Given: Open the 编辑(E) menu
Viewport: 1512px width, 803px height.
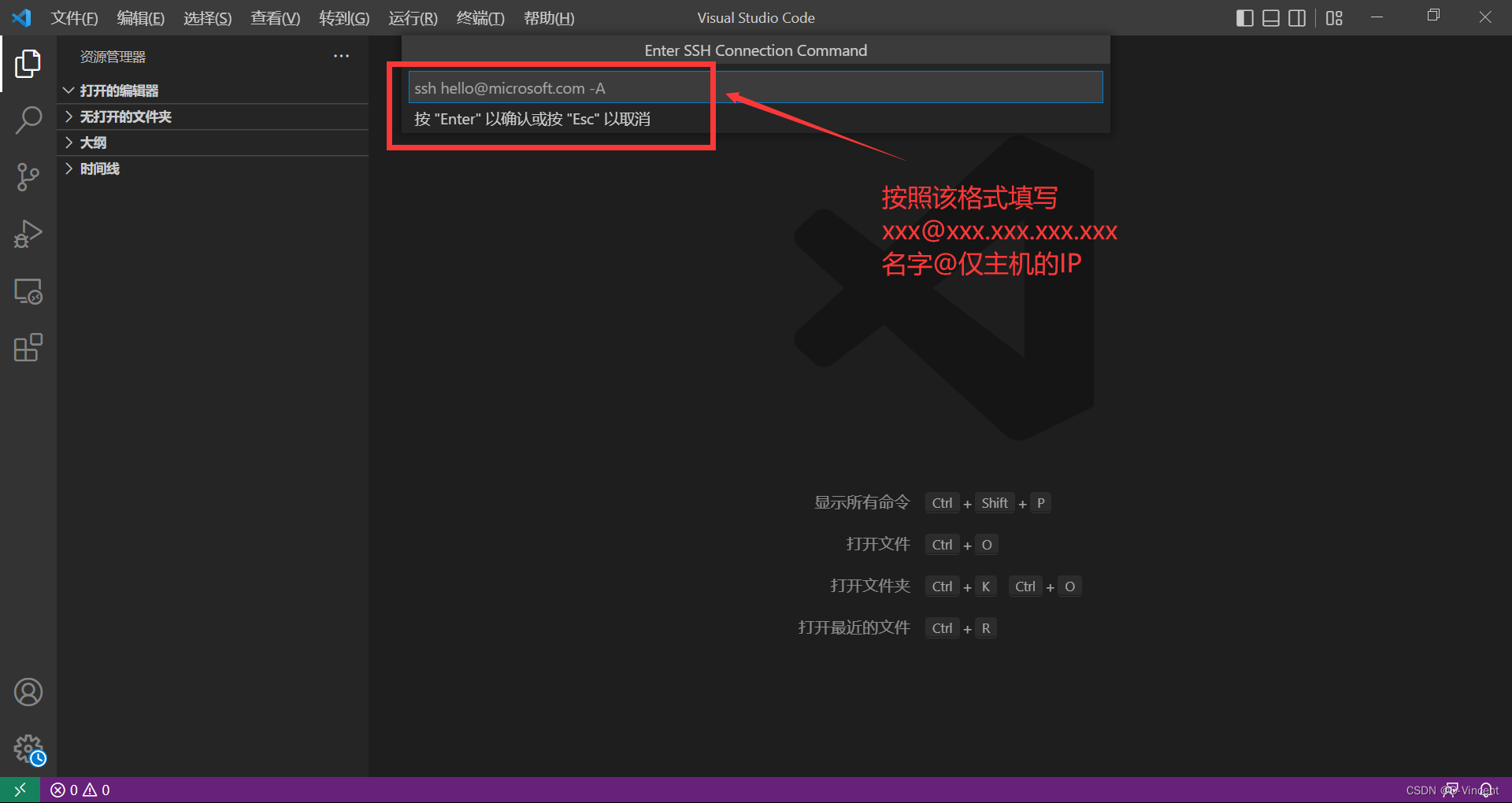Looking at the screenshot, I should [141, 17].
